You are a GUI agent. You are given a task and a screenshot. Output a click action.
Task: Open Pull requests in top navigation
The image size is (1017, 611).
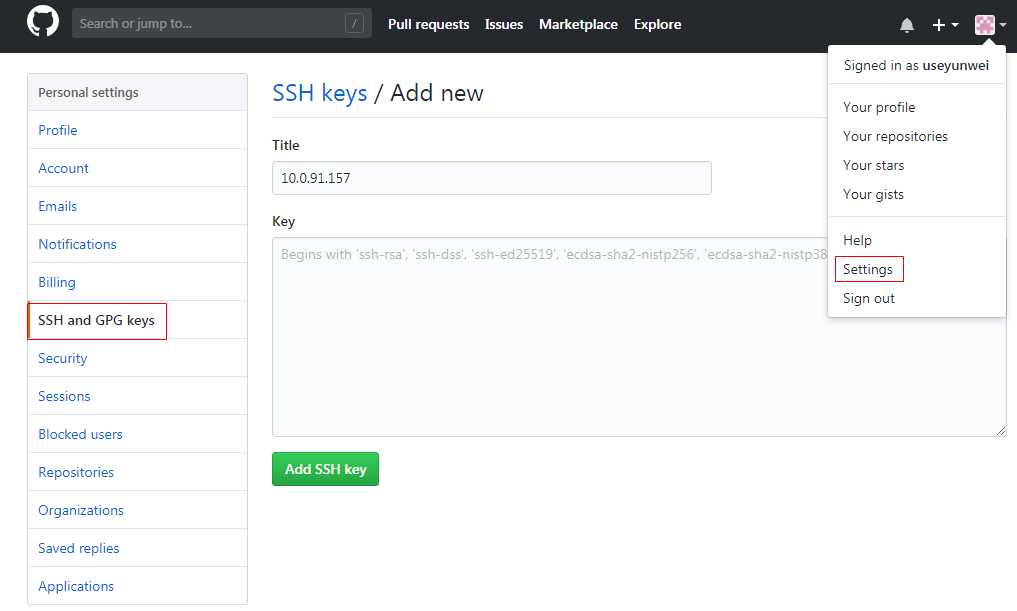click(428, 25)
